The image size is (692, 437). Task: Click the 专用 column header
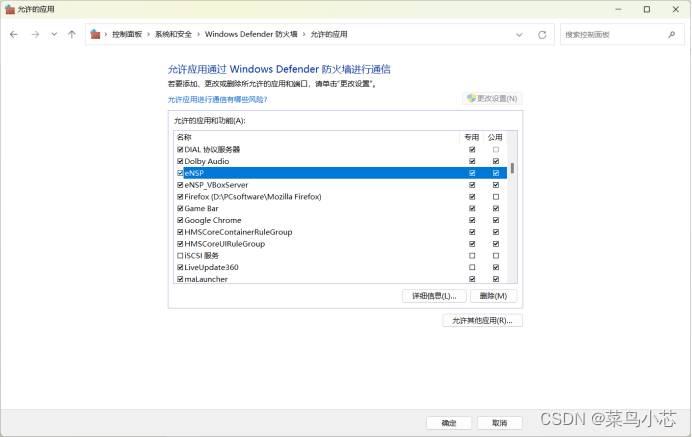click(471, 137)
